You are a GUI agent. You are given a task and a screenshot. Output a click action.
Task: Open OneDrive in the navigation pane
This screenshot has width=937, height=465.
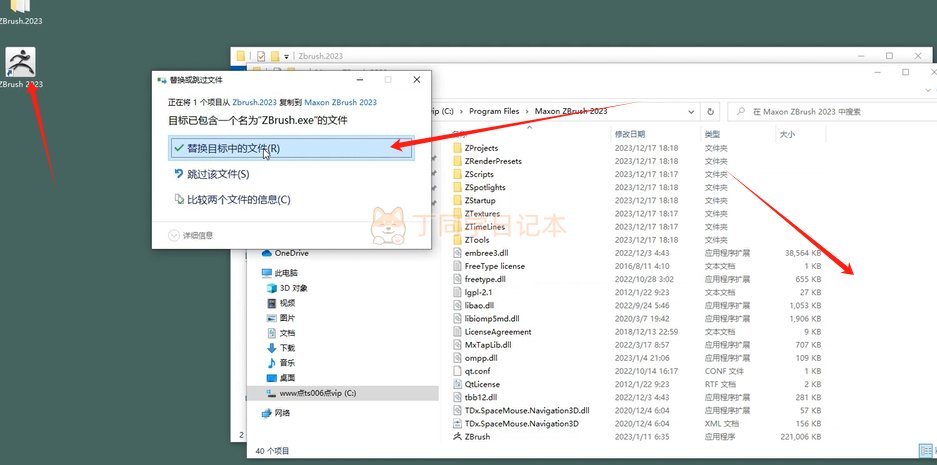point(291,253)
